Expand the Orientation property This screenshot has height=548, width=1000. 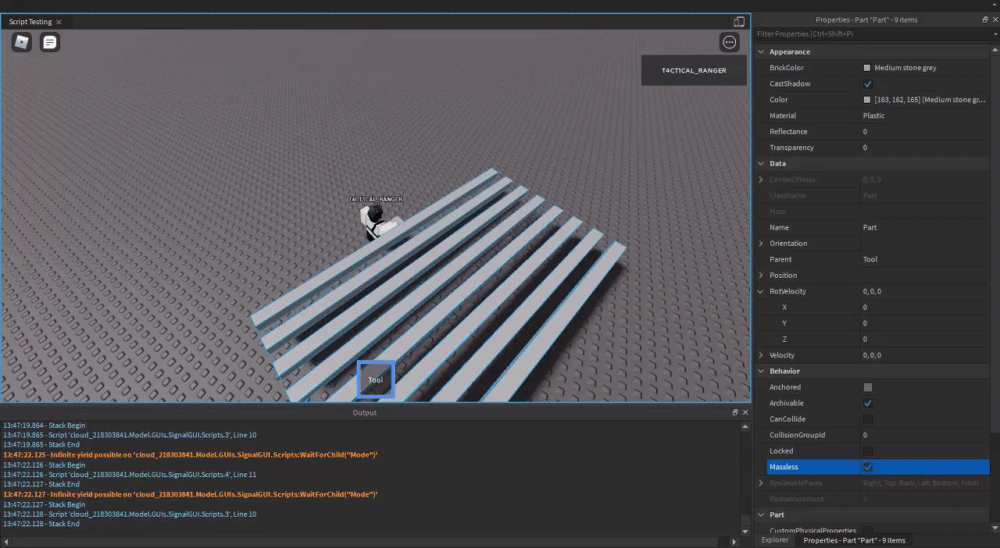pyautogui.click(x=761, y=243)
